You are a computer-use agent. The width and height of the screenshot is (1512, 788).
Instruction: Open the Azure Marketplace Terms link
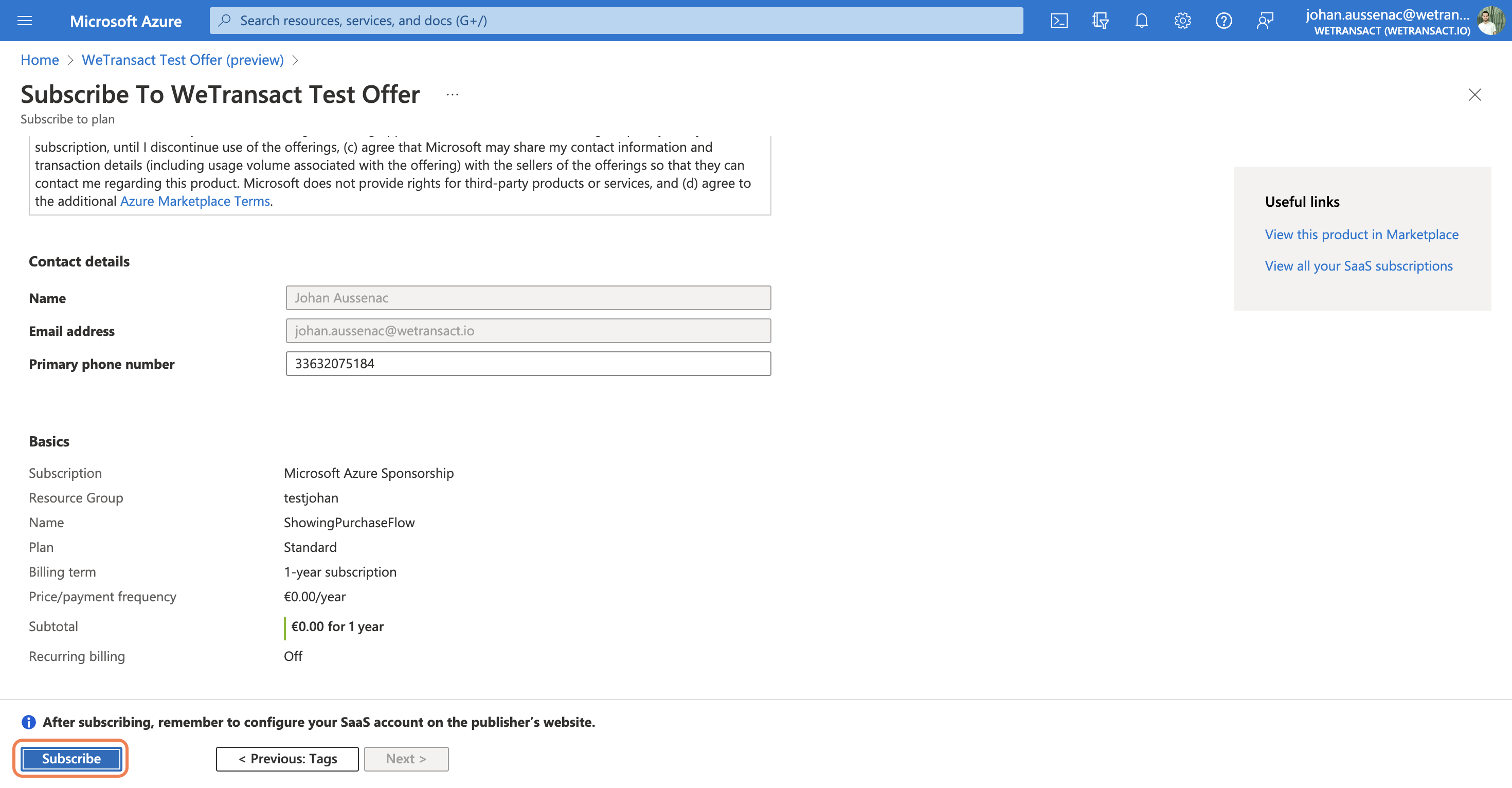195,201
